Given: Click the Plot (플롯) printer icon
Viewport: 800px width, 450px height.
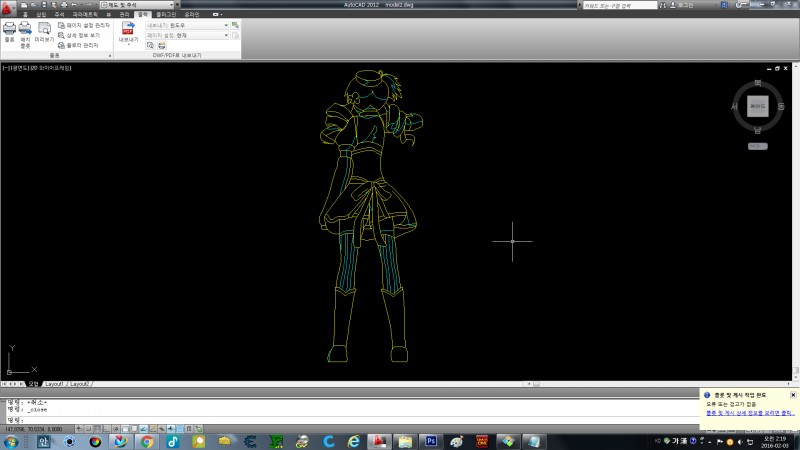Looking at the screenshot, I should pos(10,29).
